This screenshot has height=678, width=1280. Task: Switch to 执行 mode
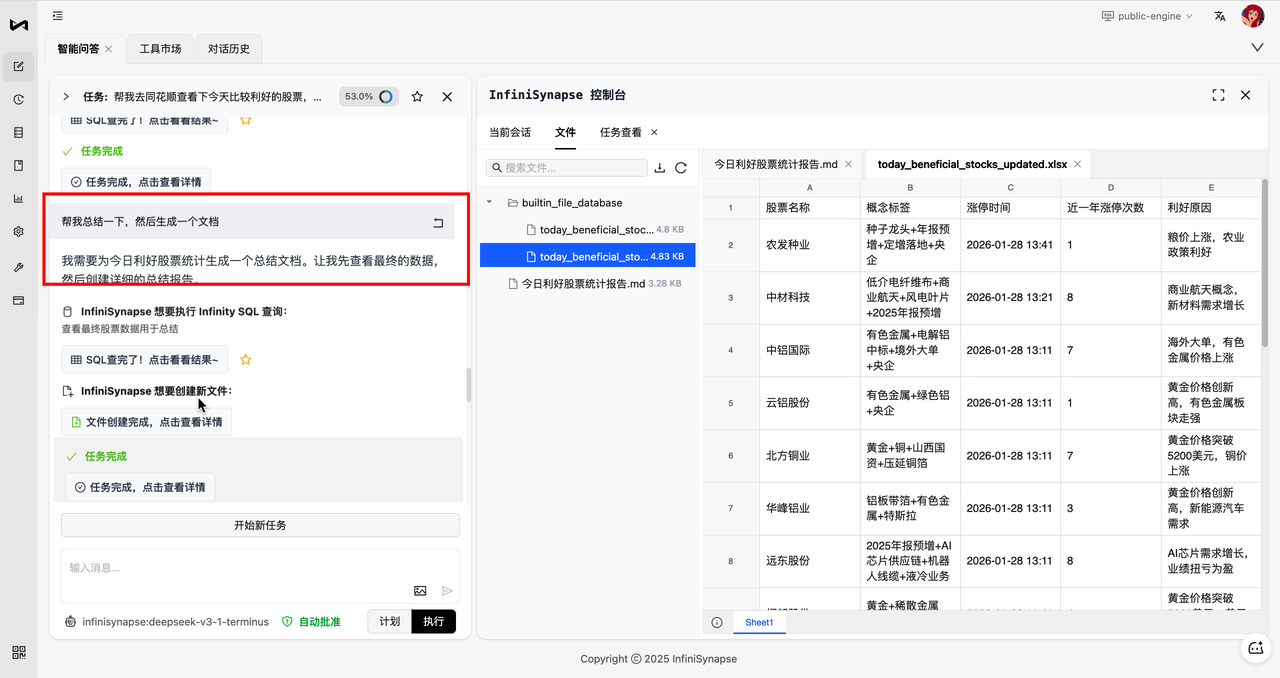433,621
